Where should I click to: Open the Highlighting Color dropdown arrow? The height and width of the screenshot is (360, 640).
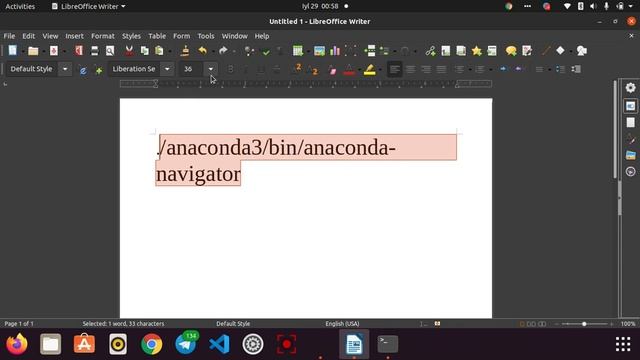[x=380, y=70]
